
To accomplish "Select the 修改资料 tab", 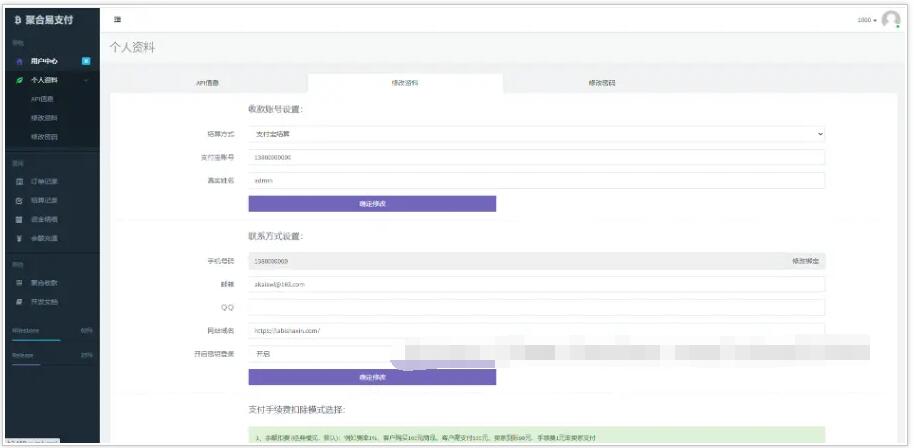I will click(405, 83).
